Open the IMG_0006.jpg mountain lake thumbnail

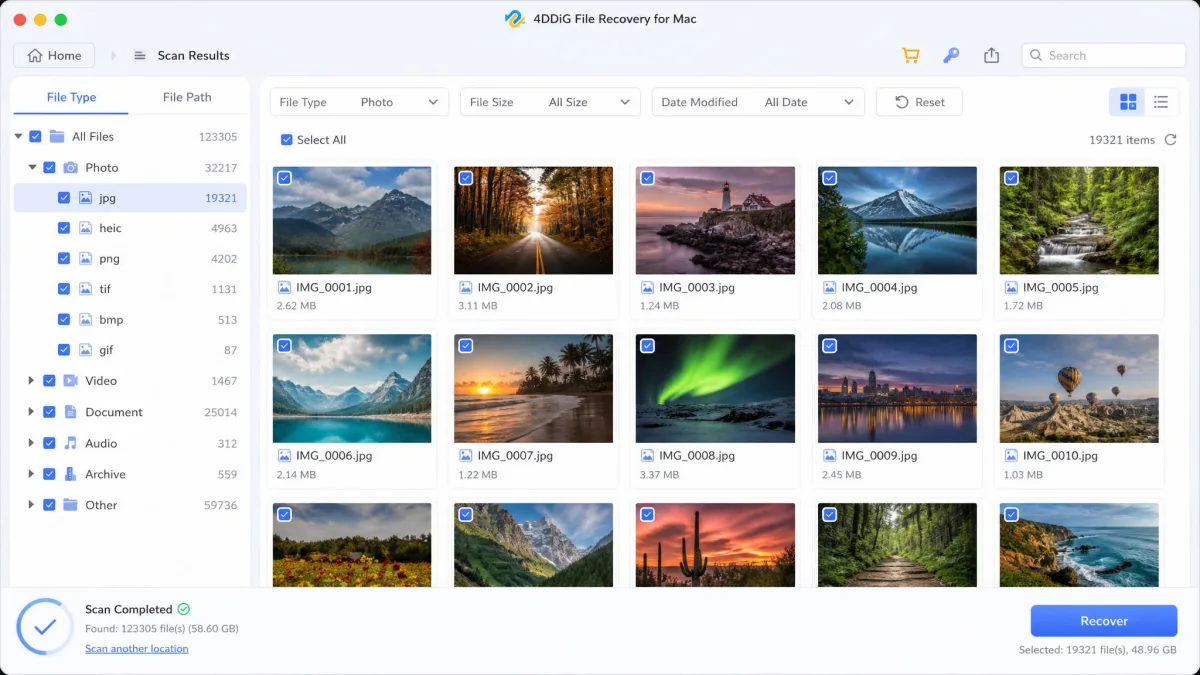pos(352,388)
